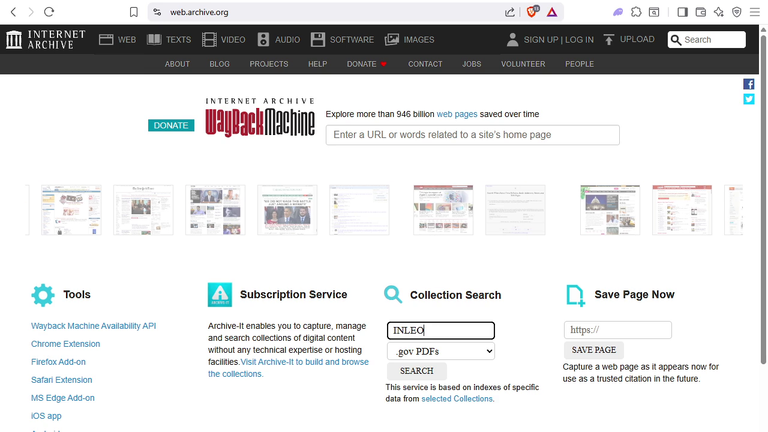The image size is (768, 432).
Task: Open the CONTACT menu item
Action: (x=425, y=64)
